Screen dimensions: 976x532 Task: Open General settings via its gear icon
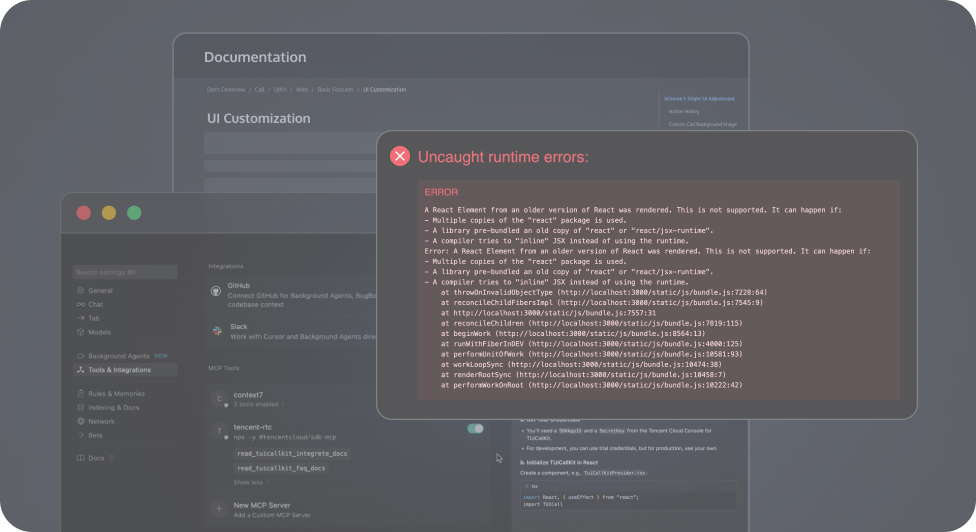80,290
